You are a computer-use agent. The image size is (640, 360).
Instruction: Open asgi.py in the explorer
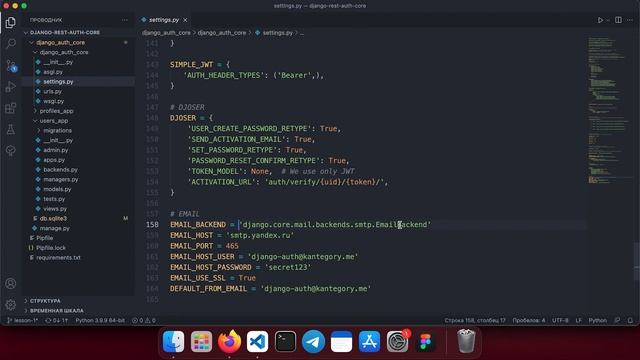point(53,72)
